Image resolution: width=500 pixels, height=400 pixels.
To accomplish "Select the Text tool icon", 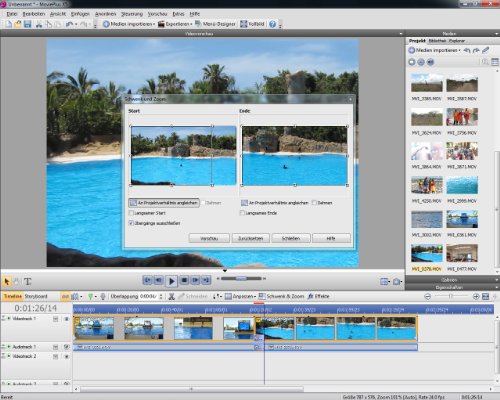I will 28,282.
